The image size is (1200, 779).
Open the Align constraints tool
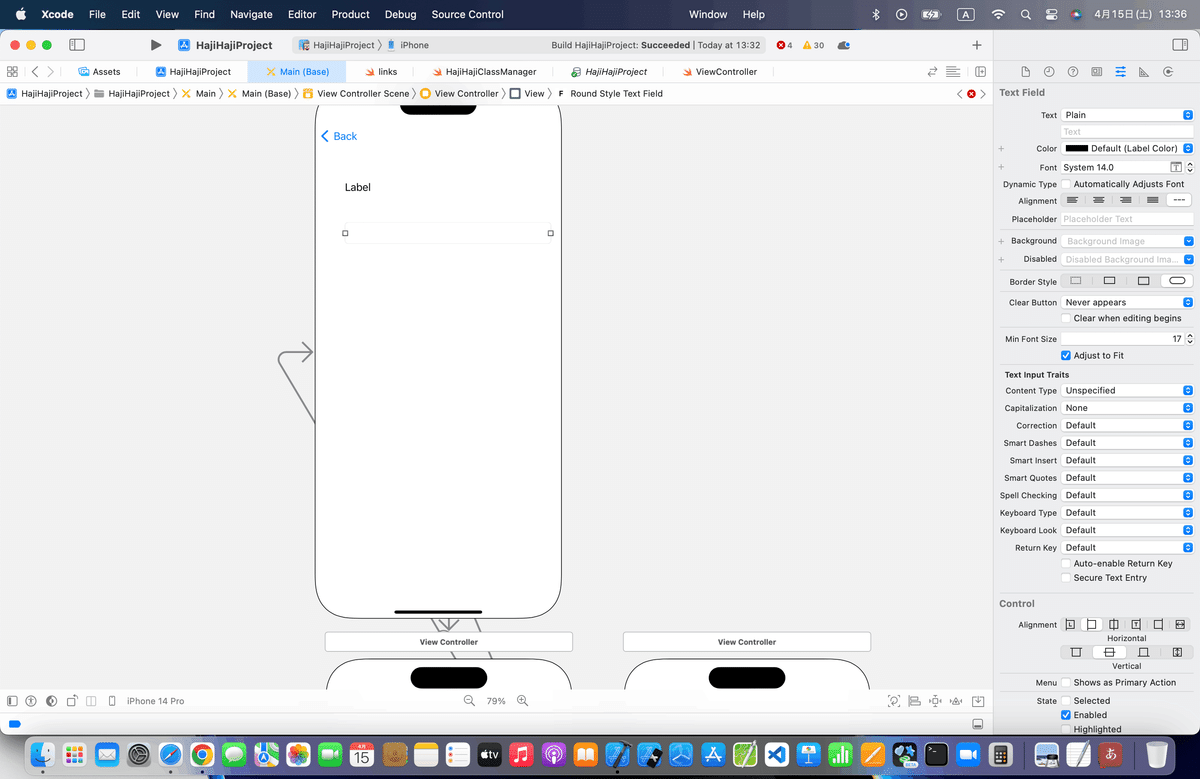pos(914,701)
